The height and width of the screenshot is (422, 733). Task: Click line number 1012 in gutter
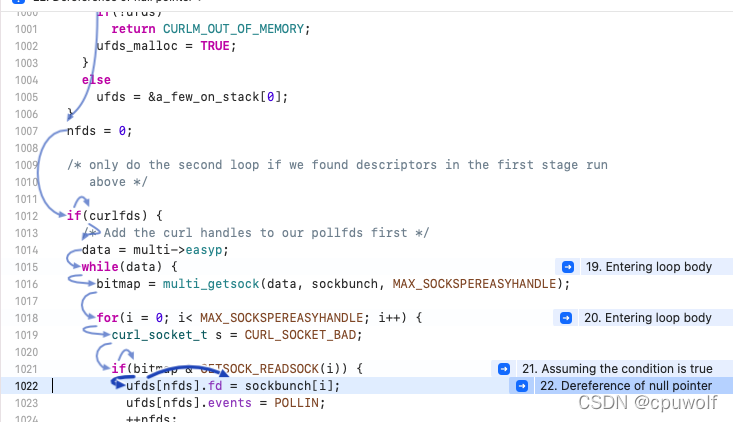pos(26,216)
